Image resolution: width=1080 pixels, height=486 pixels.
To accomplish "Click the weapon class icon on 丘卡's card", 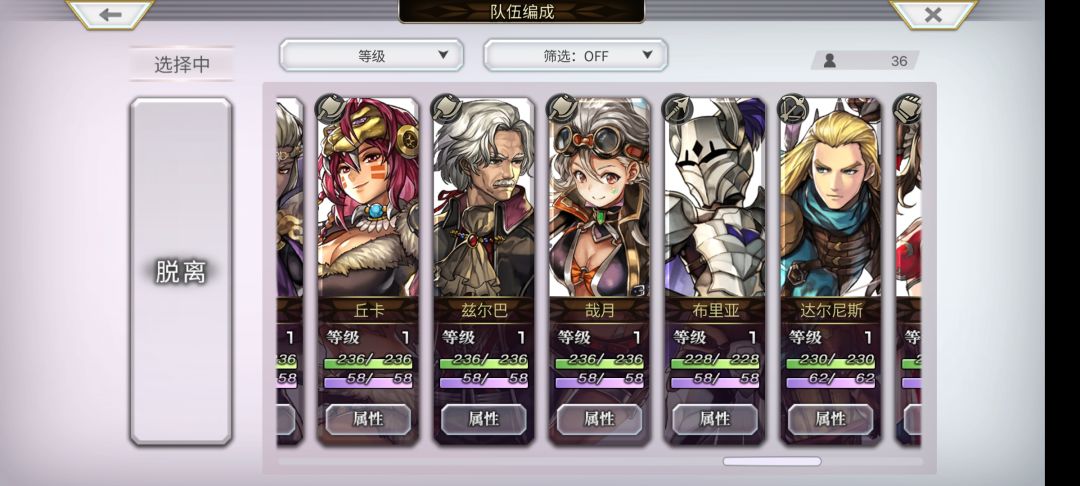I will (x=329, y=107).
